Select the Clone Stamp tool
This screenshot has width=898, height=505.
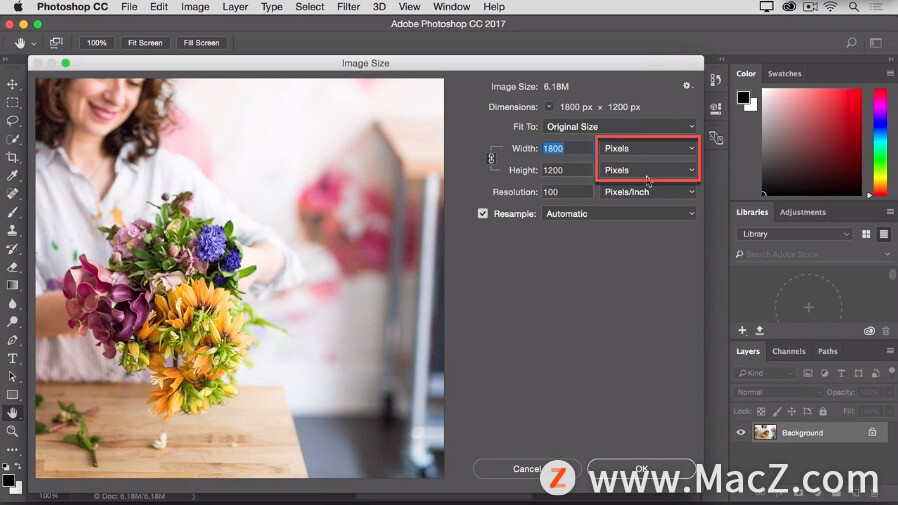tap(12, 231)
